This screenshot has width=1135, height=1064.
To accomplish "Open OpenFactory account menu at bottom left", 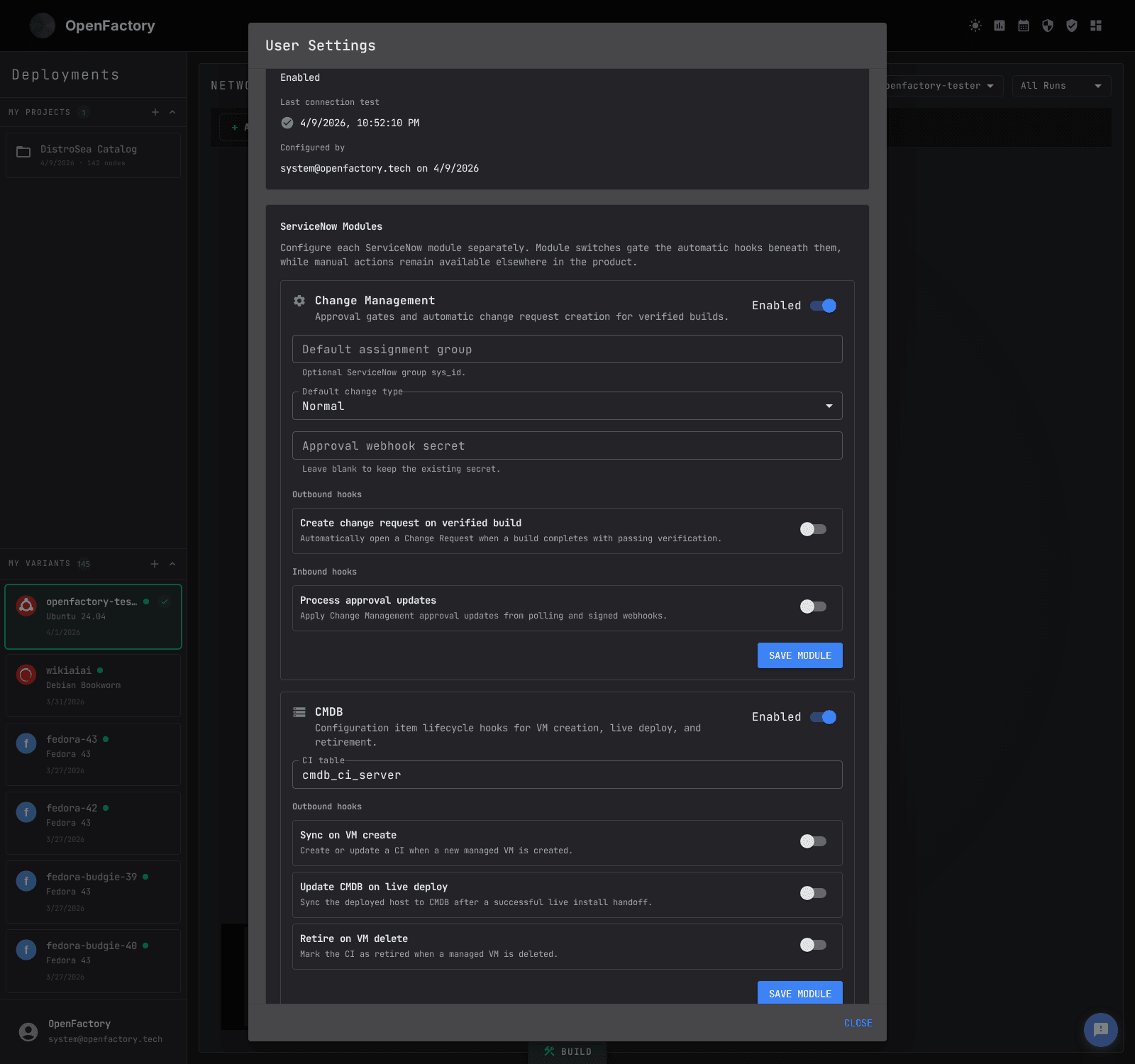I will click(94, 1031).
